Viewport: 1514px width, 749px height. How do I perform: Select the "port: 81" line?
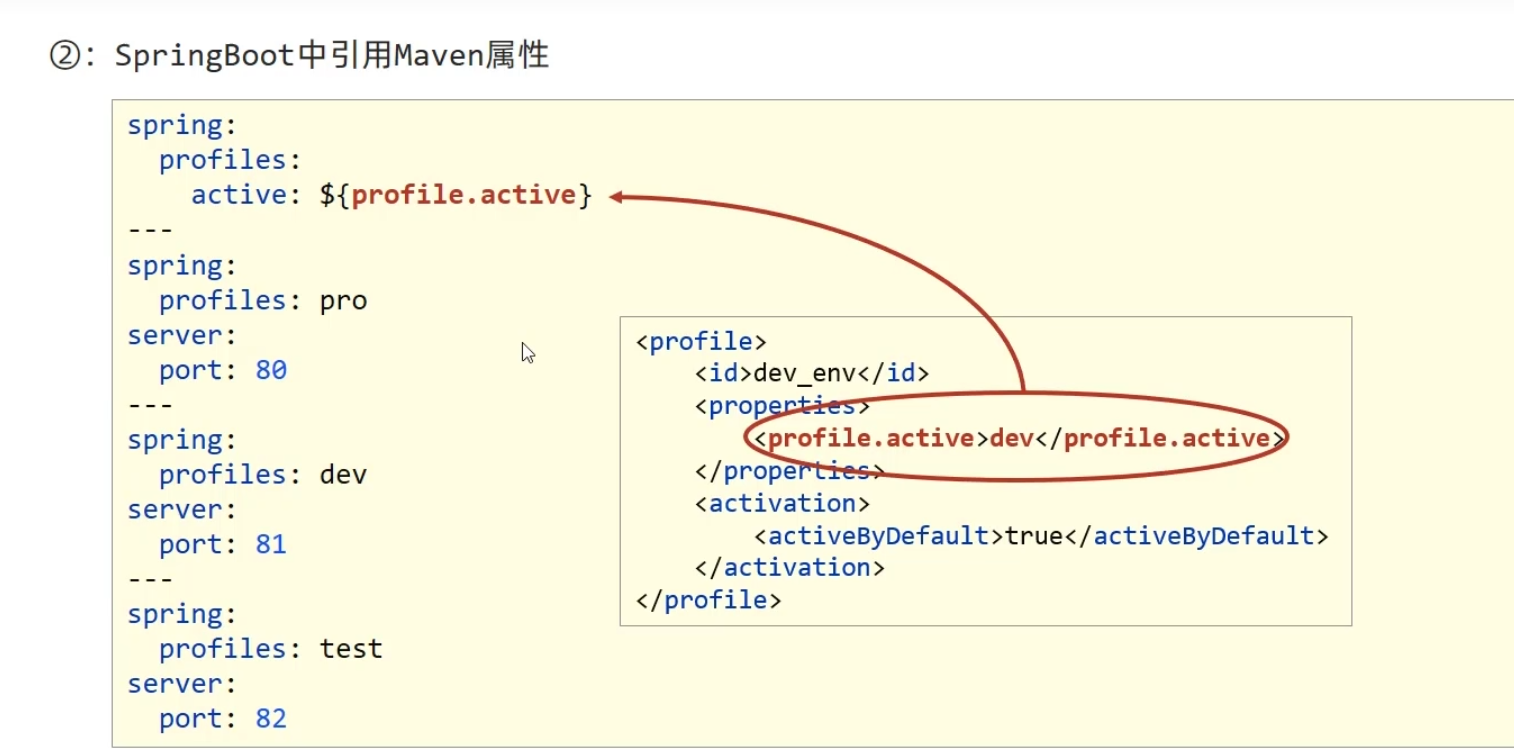tap(223, 544)
